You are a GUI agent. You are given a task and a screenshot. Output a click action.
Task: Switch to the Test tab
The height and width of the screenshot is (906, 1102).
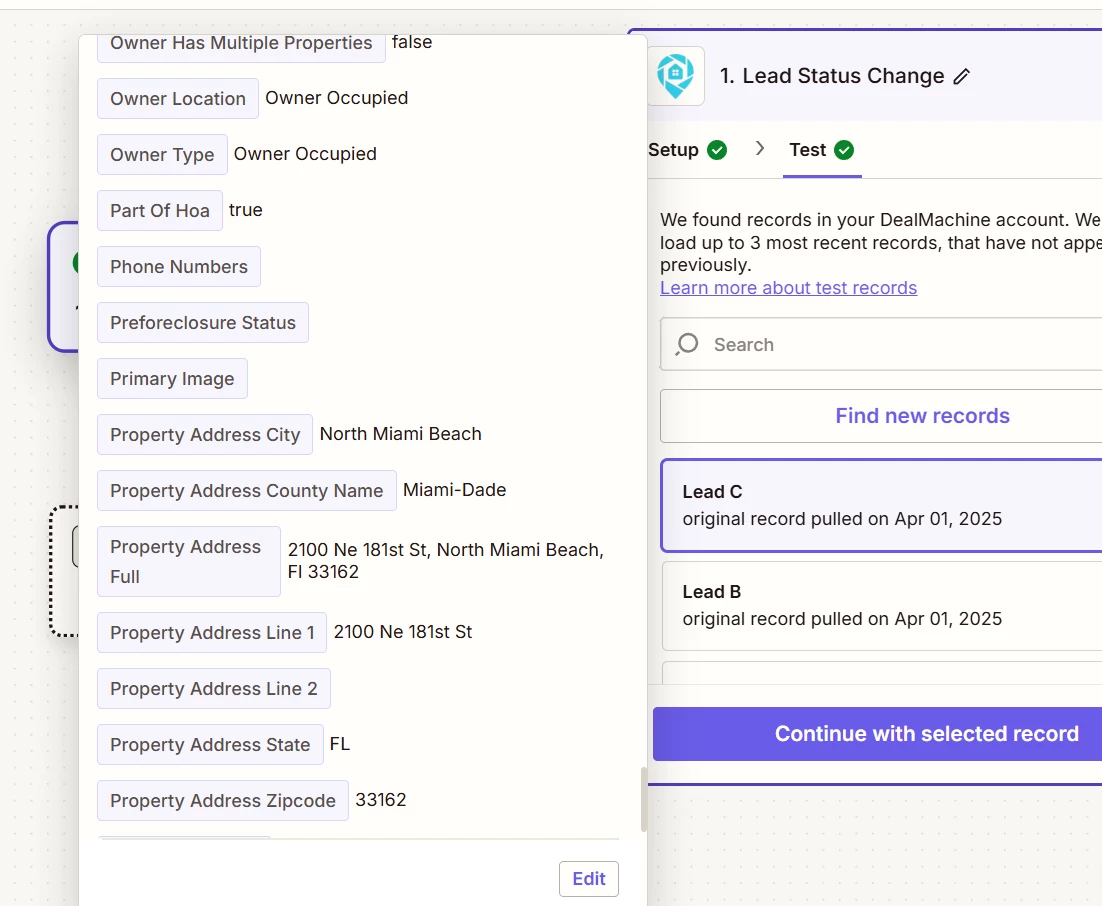808,150
